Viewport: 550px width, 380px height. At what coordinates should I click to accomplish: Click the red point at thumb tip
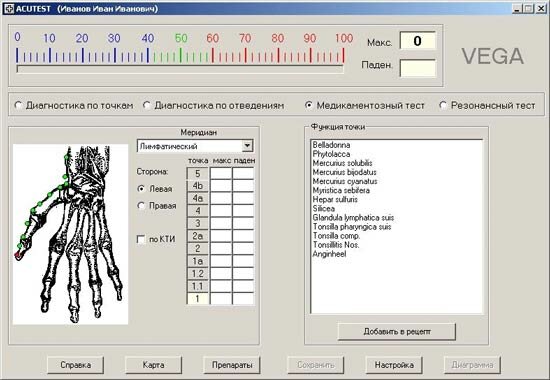(x=17, y=255)
